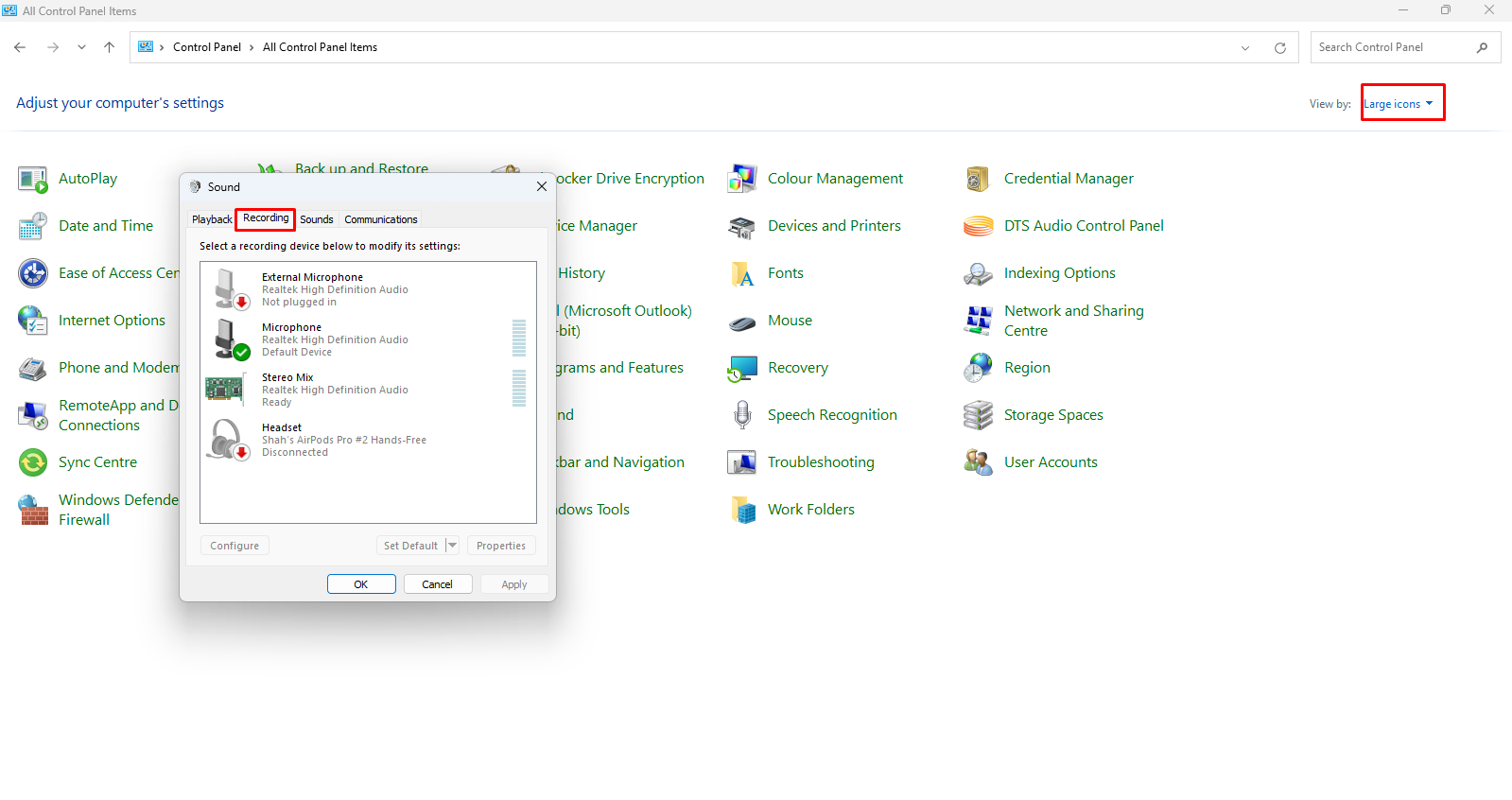This screenshot has width=1512, height=800.
Task: Click the DTS Audio Control Panel icon
Action: point(978,226)
